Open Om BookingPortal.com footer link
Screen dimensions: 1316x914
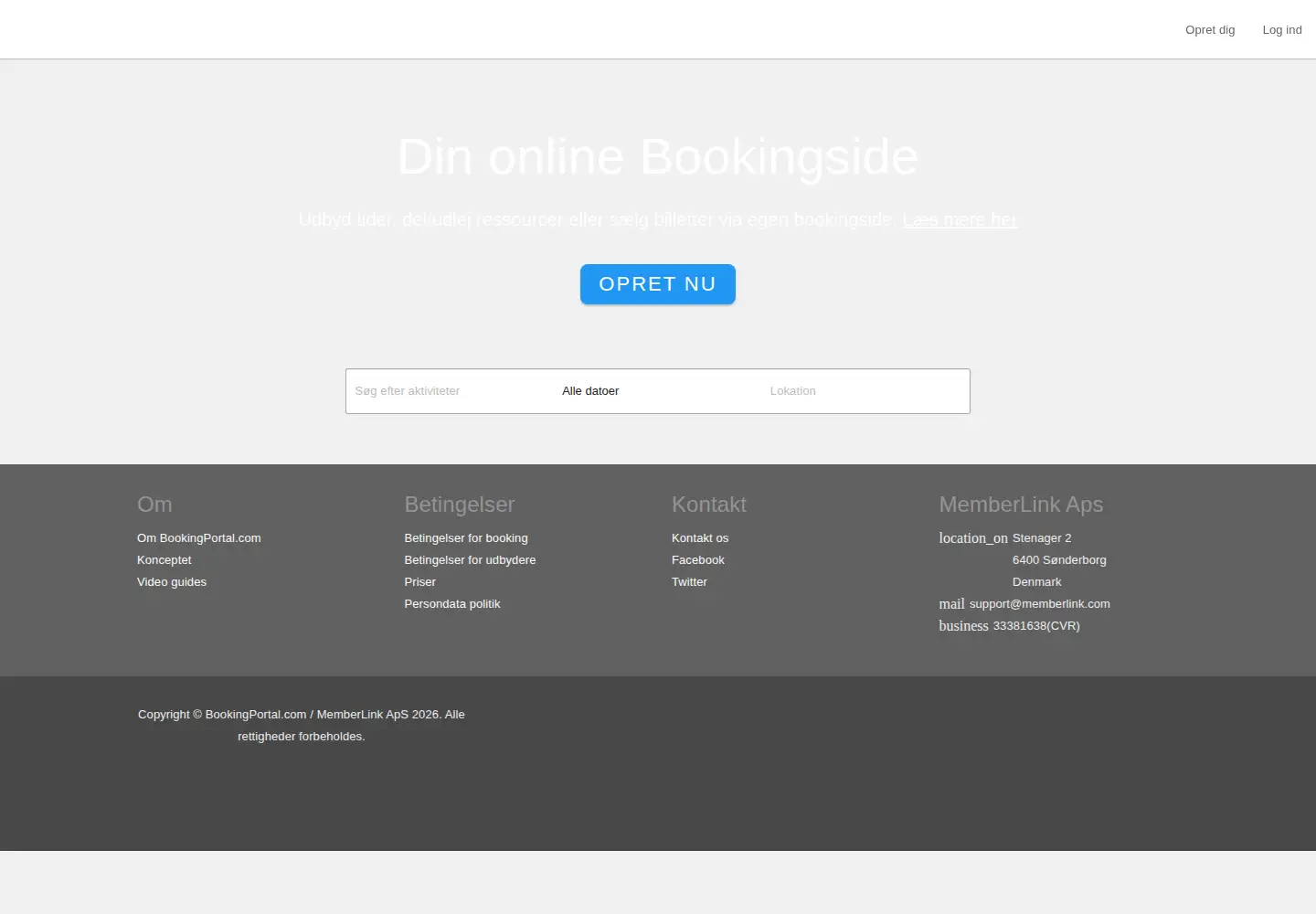click(x=199, y=538)
